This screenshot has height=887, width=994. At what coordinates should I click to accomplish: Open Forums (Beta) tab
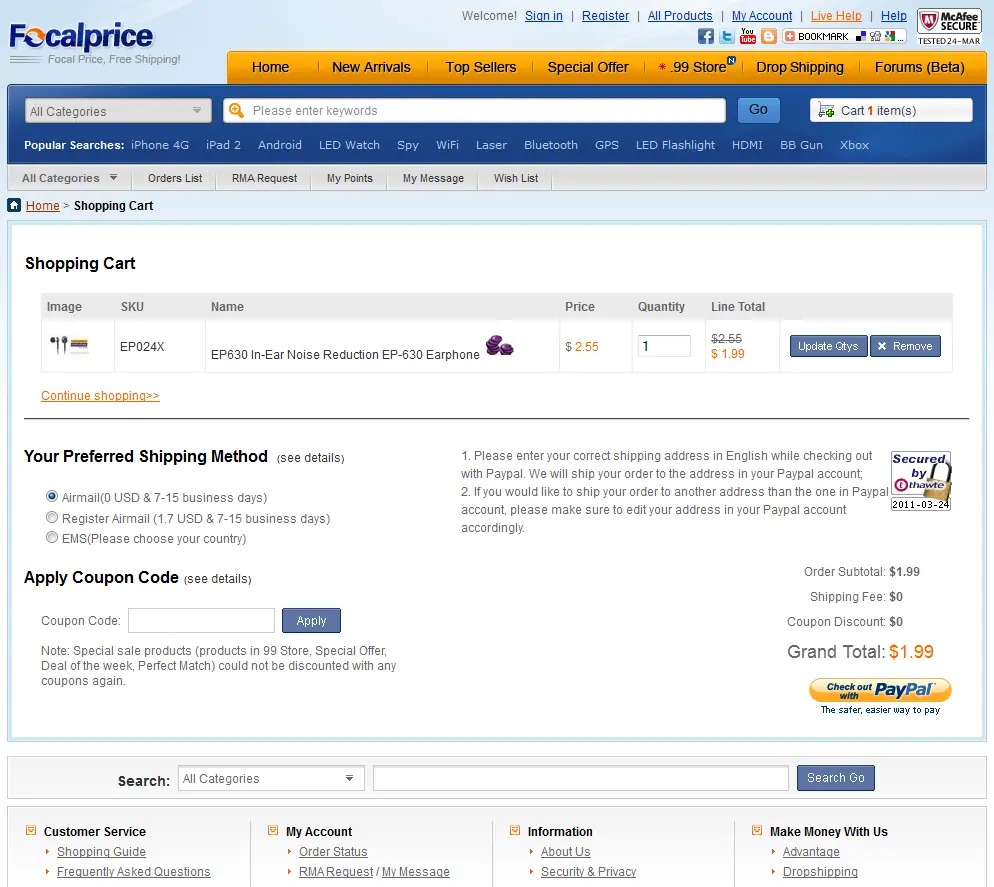(x=920, y=67)
